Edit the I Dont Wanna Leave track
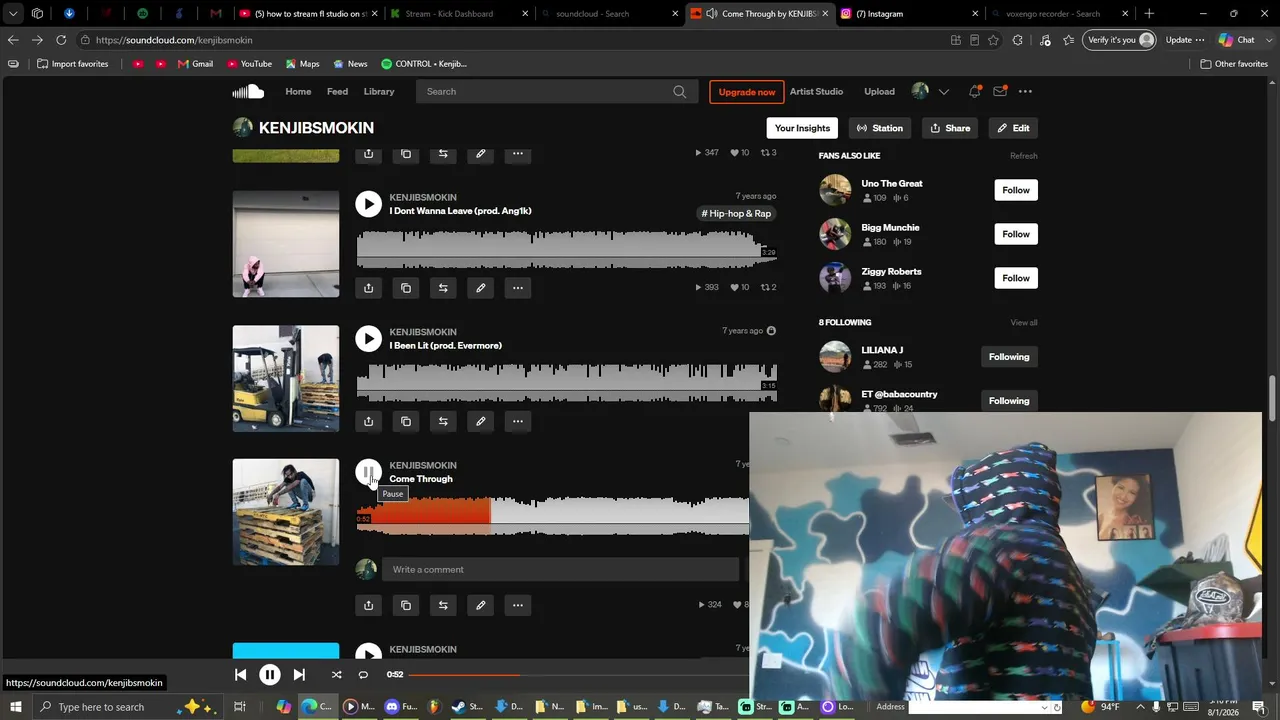Screen dimensions: 1280x720 480,288
